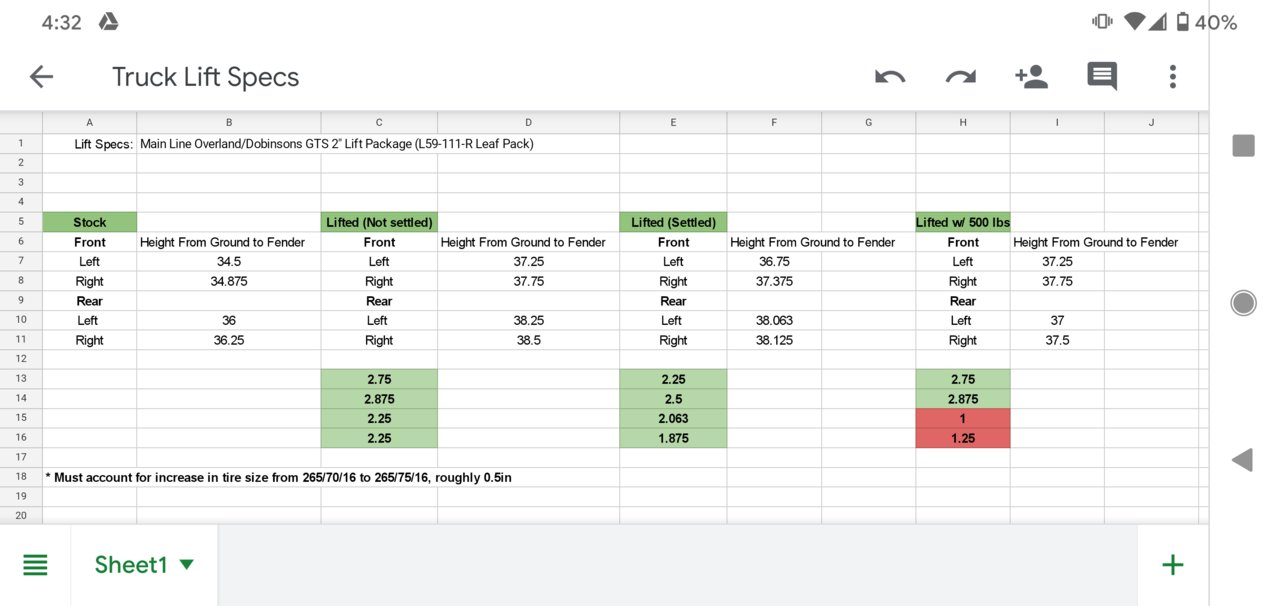The height and width of the screenshot is (606, 1279).
Task: Open the comments icon
Action: click(x=1102, y=77)
